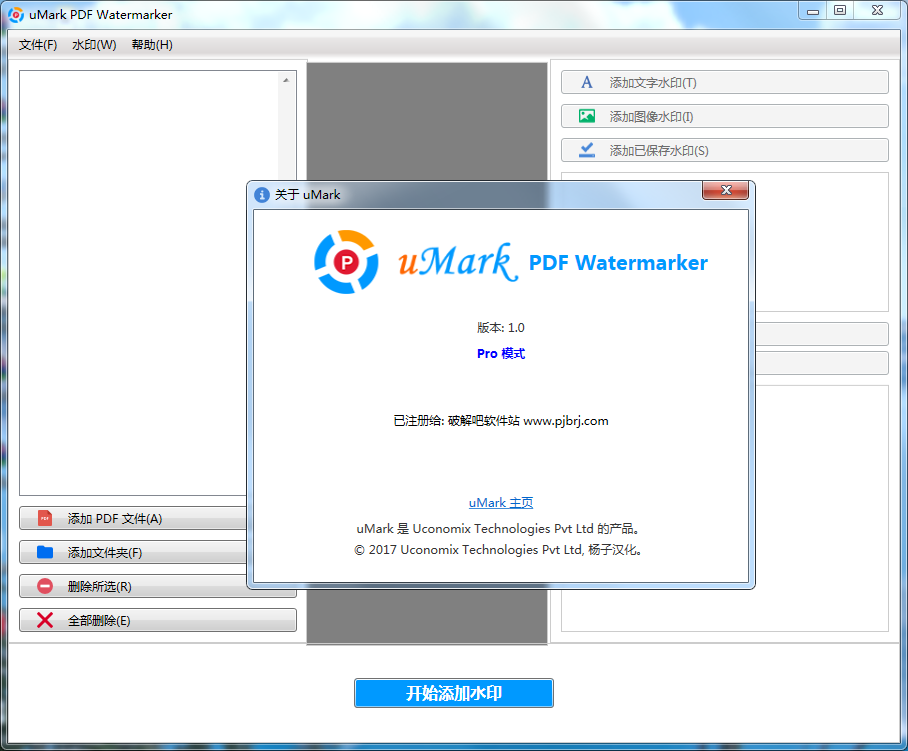Click the 添加图像水印(I) button
The image size is (908, 751).
[x=724, y=116]
